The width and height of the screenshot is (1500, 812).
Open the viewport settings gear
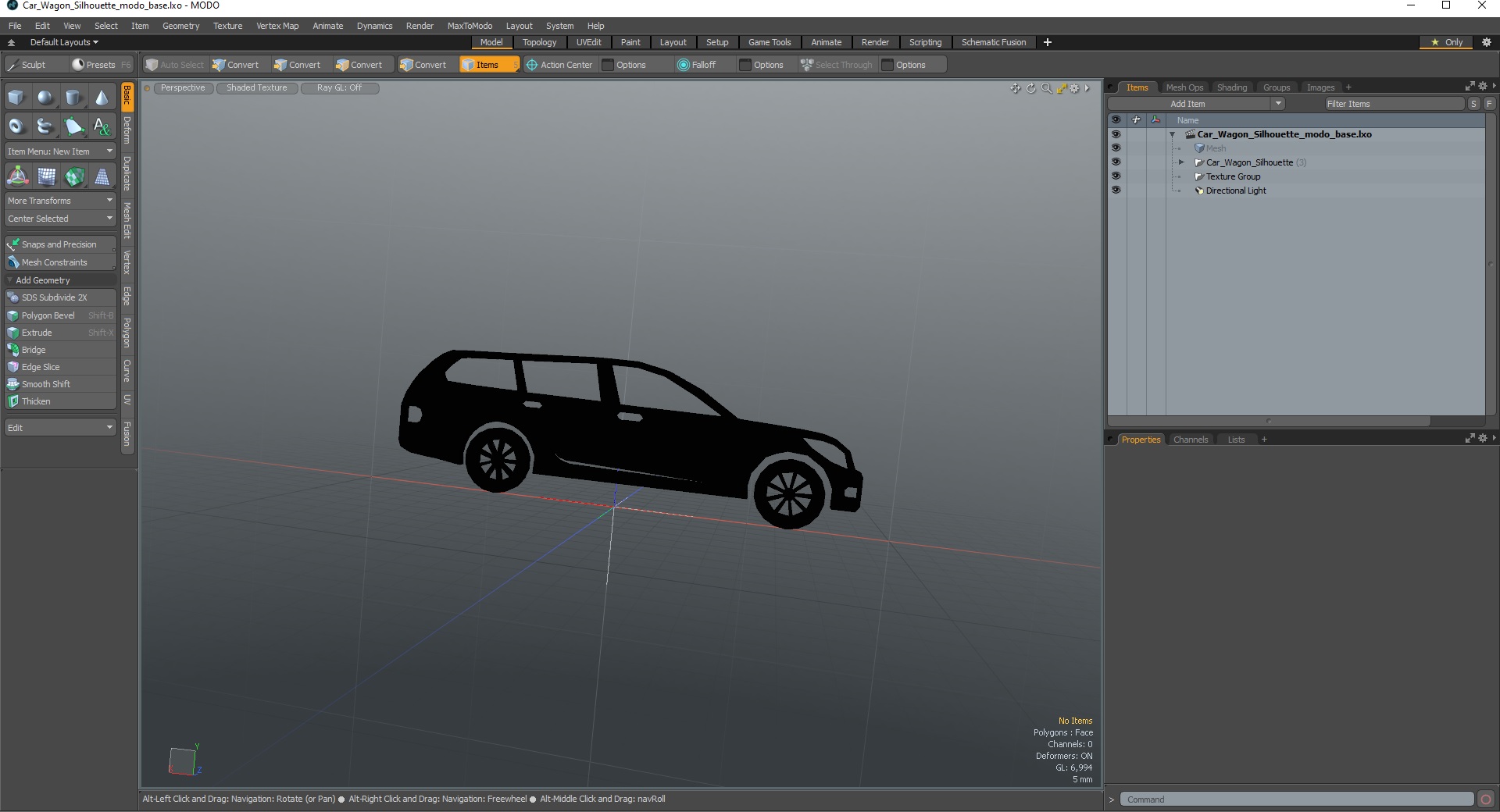(1075, 88)
